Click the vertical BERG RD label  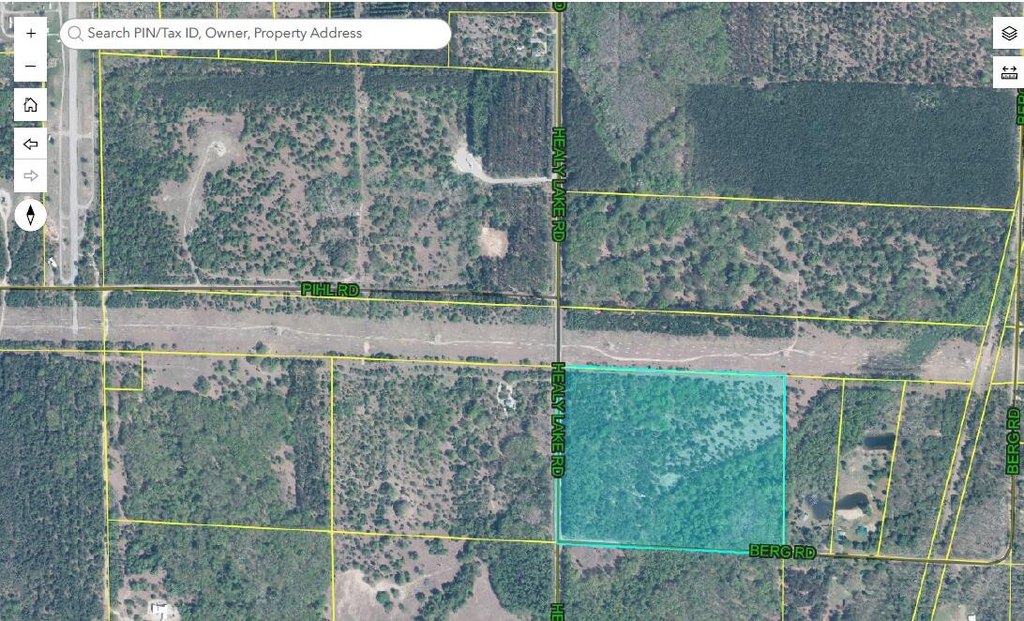coord(1013,441)
